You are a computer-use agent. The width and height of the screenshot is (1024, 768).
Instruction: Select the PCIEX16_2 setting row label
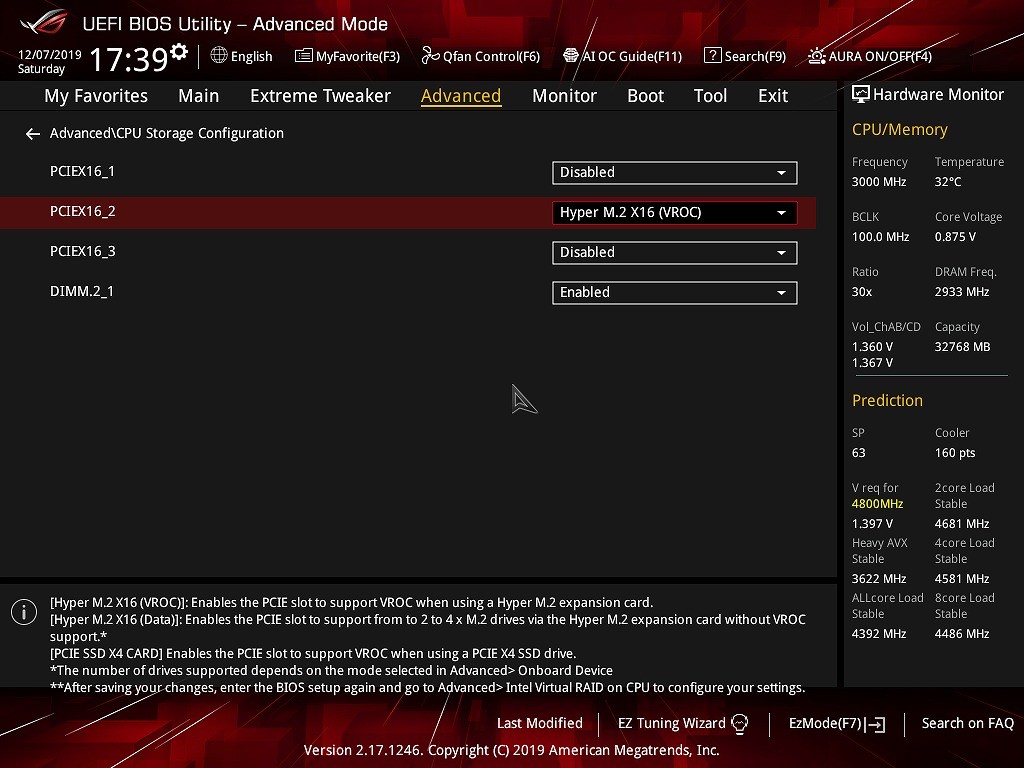83,212
